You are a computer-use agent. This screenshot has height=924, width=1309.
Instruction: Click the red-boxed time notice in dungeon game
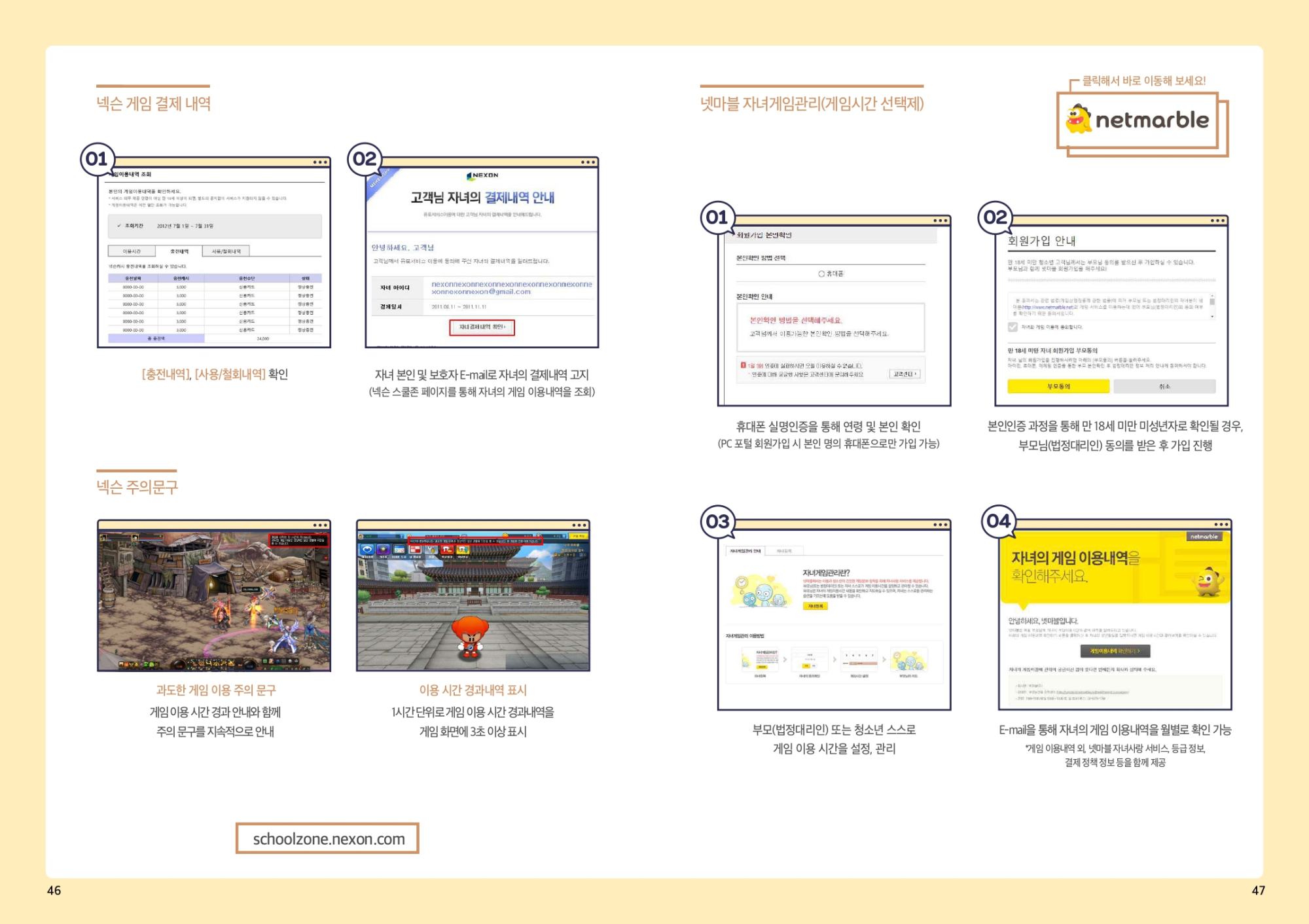[x=299, y=540]
